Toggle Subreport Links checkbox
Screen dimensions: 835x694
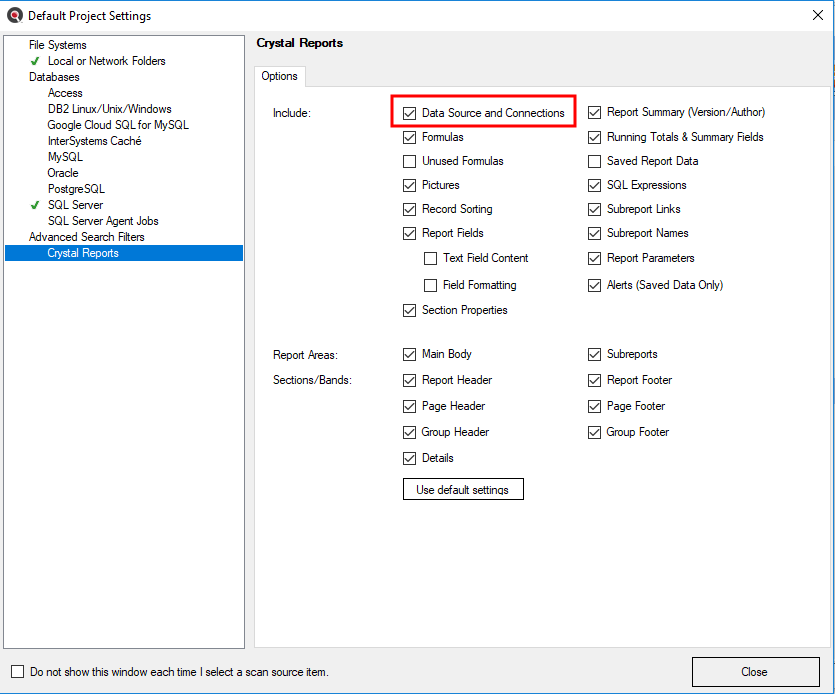[594, 209]
